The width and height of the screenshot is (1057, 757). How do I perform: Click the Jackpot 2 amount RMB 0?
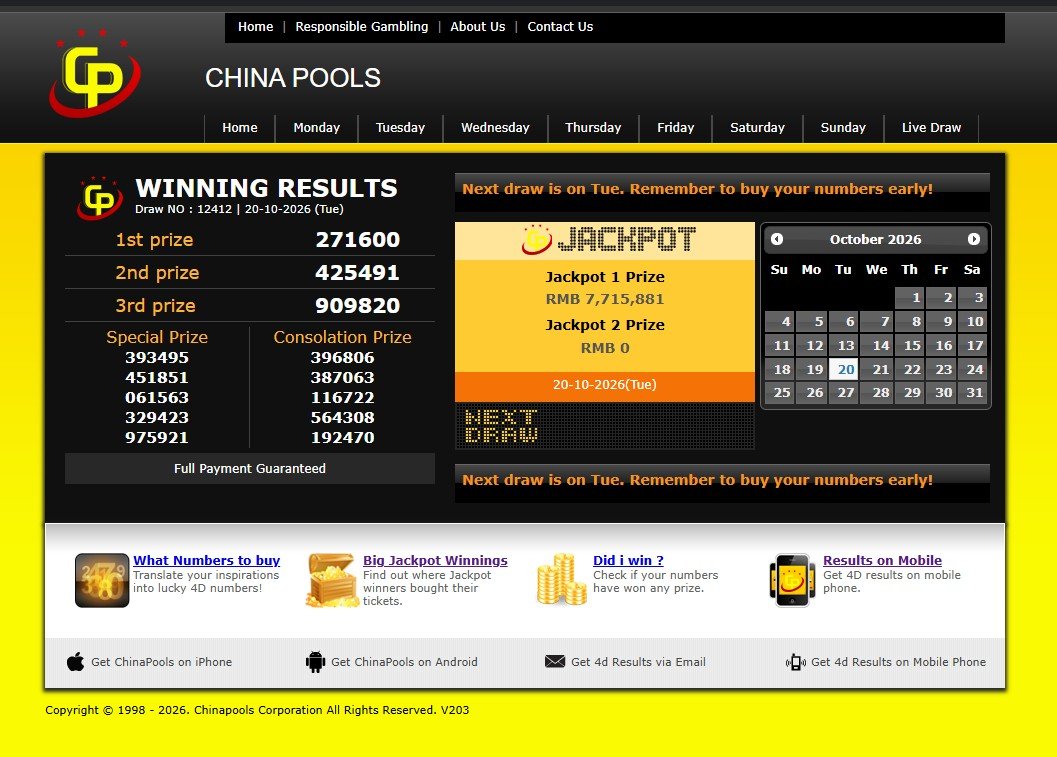pos(605,349)
